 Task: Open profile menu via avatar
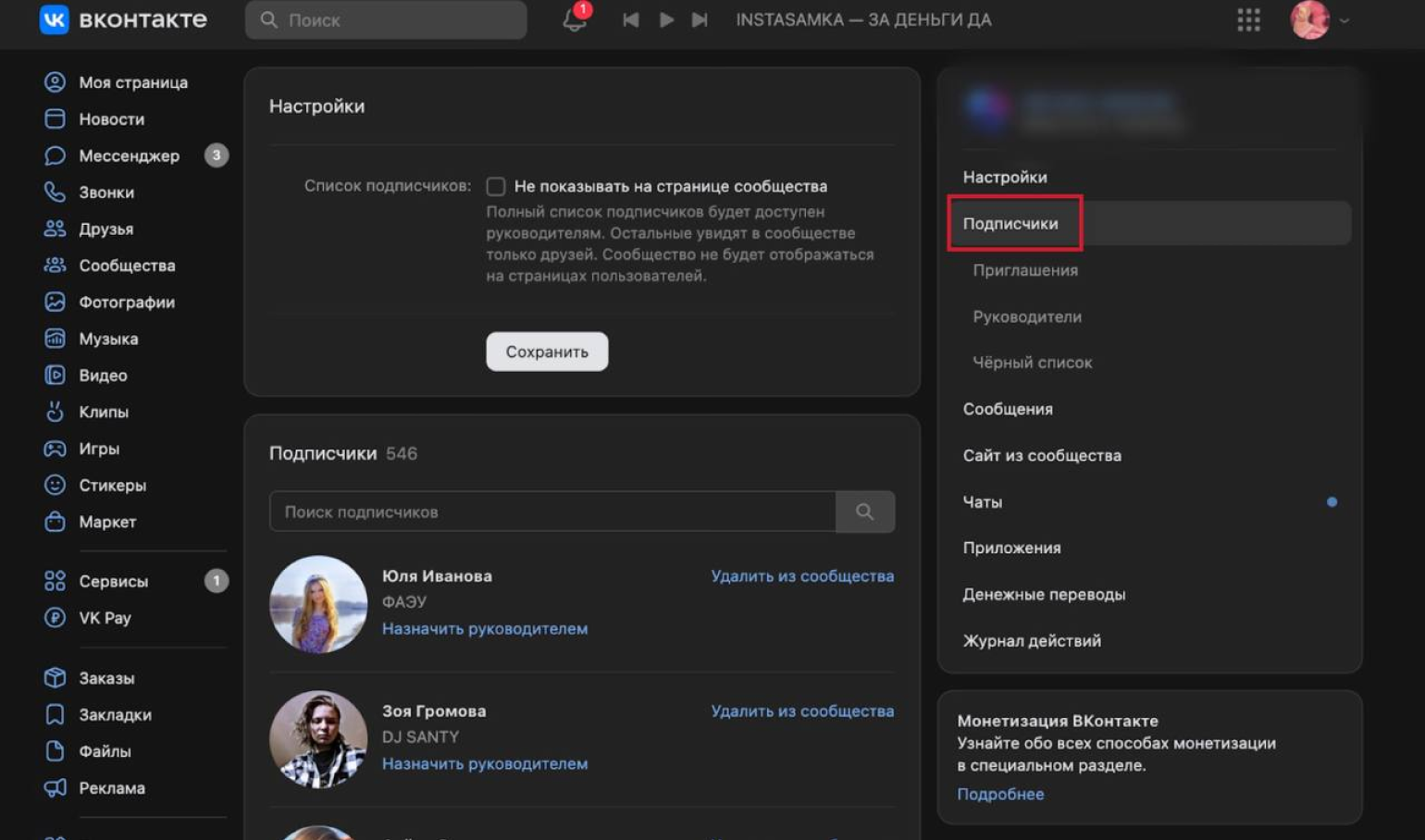[1310, 19]
